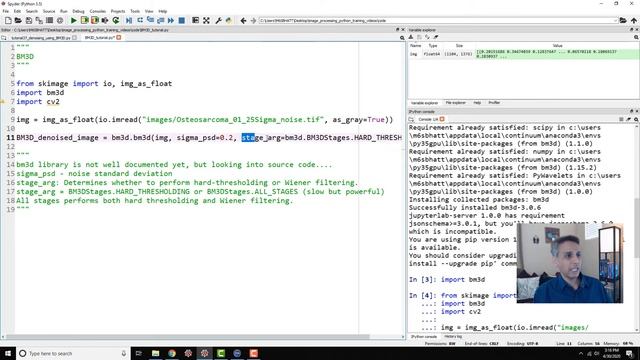640x360 pixels.
Task: Switch to the Profiler tab
Action: (494, 103)
